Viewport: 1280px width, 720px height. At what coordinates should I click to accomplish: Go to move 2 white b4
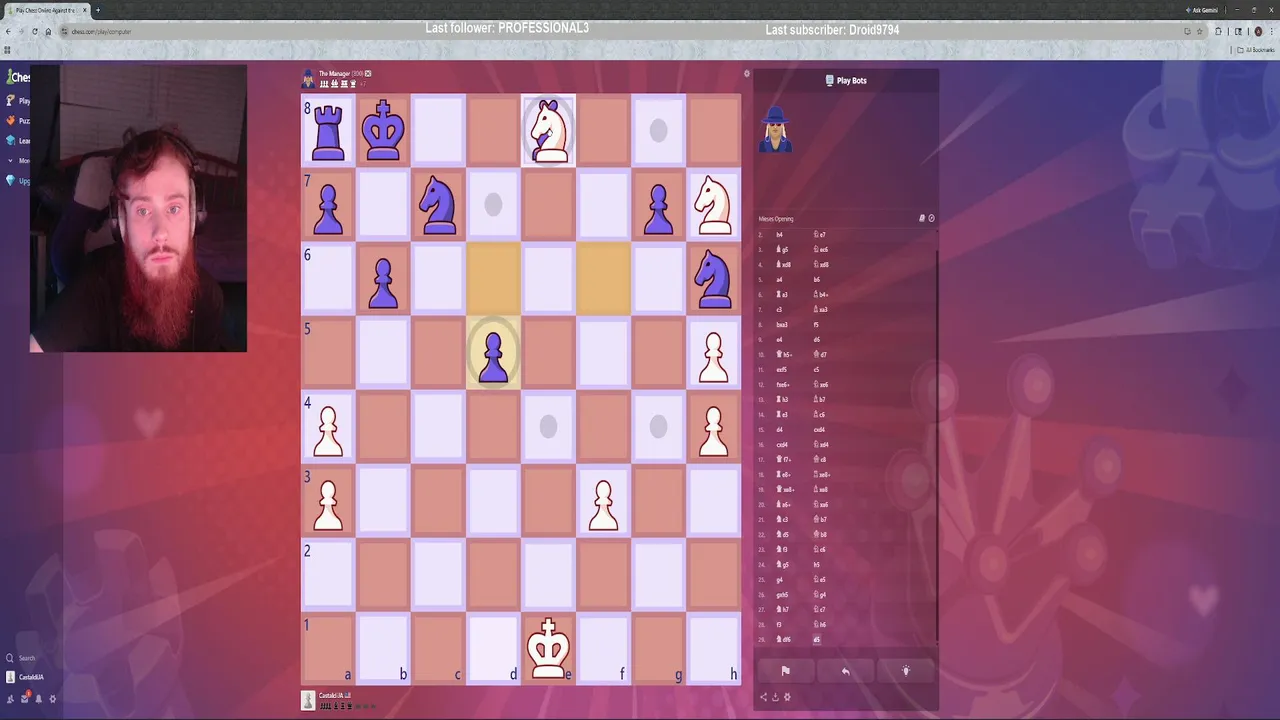click(780, 235)
